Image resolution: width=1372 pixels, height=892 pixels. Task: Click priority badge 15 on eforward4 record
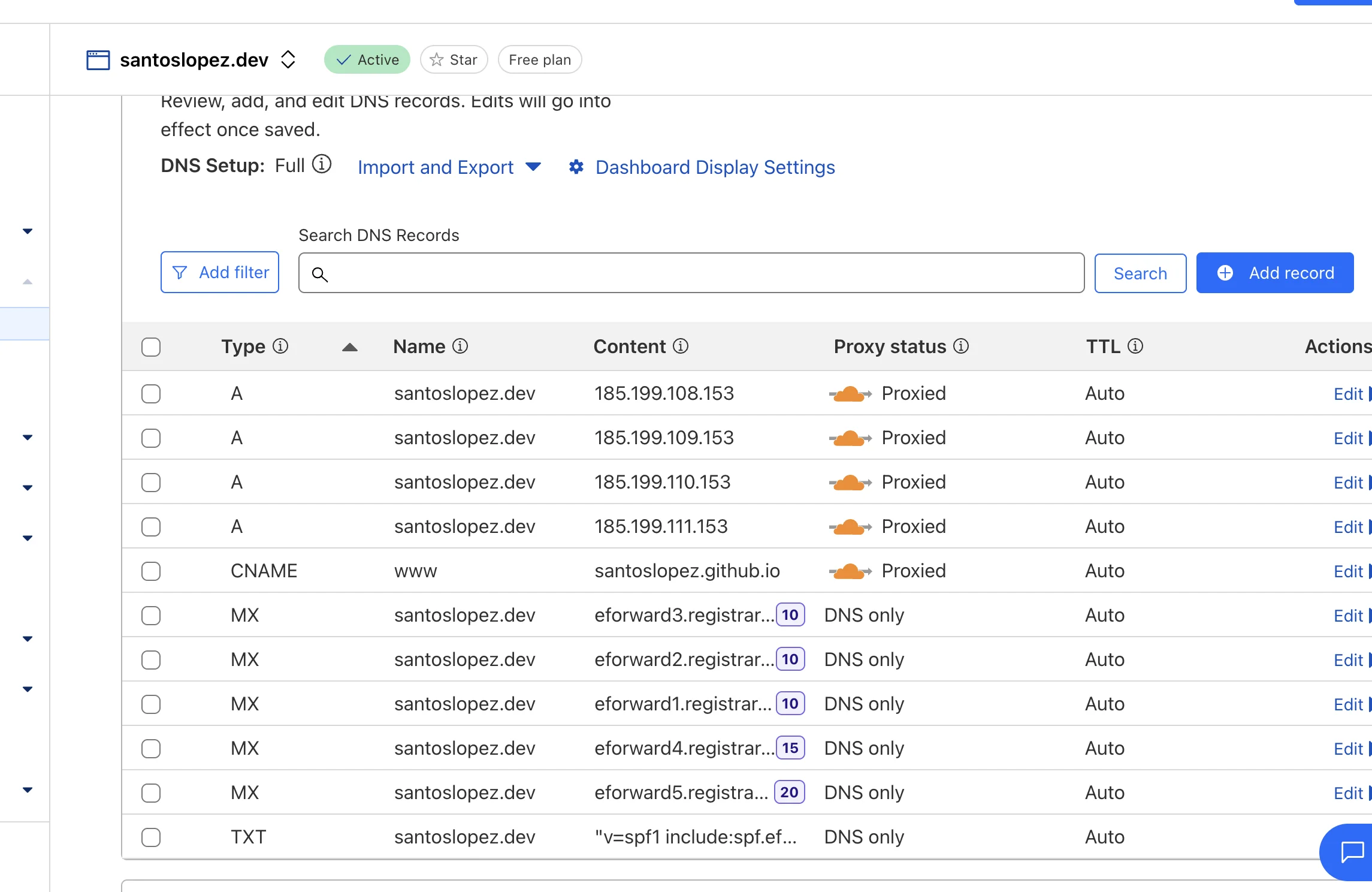tap(790, 748)
